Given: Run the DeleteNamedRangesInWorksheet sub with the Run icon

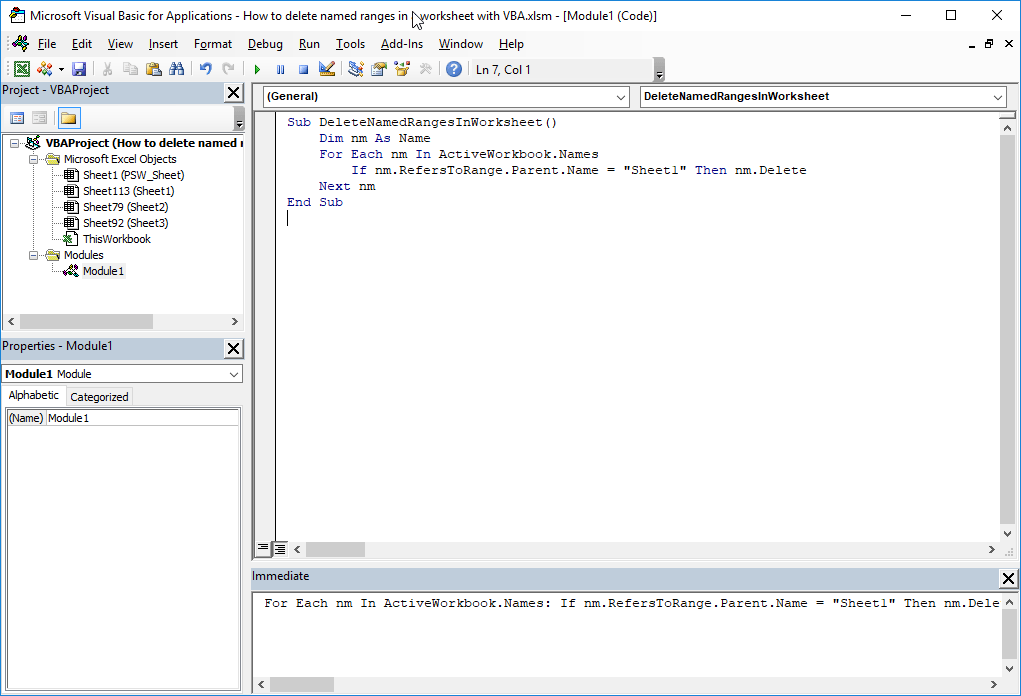Looking at the screenshot, I should (257, 68).
